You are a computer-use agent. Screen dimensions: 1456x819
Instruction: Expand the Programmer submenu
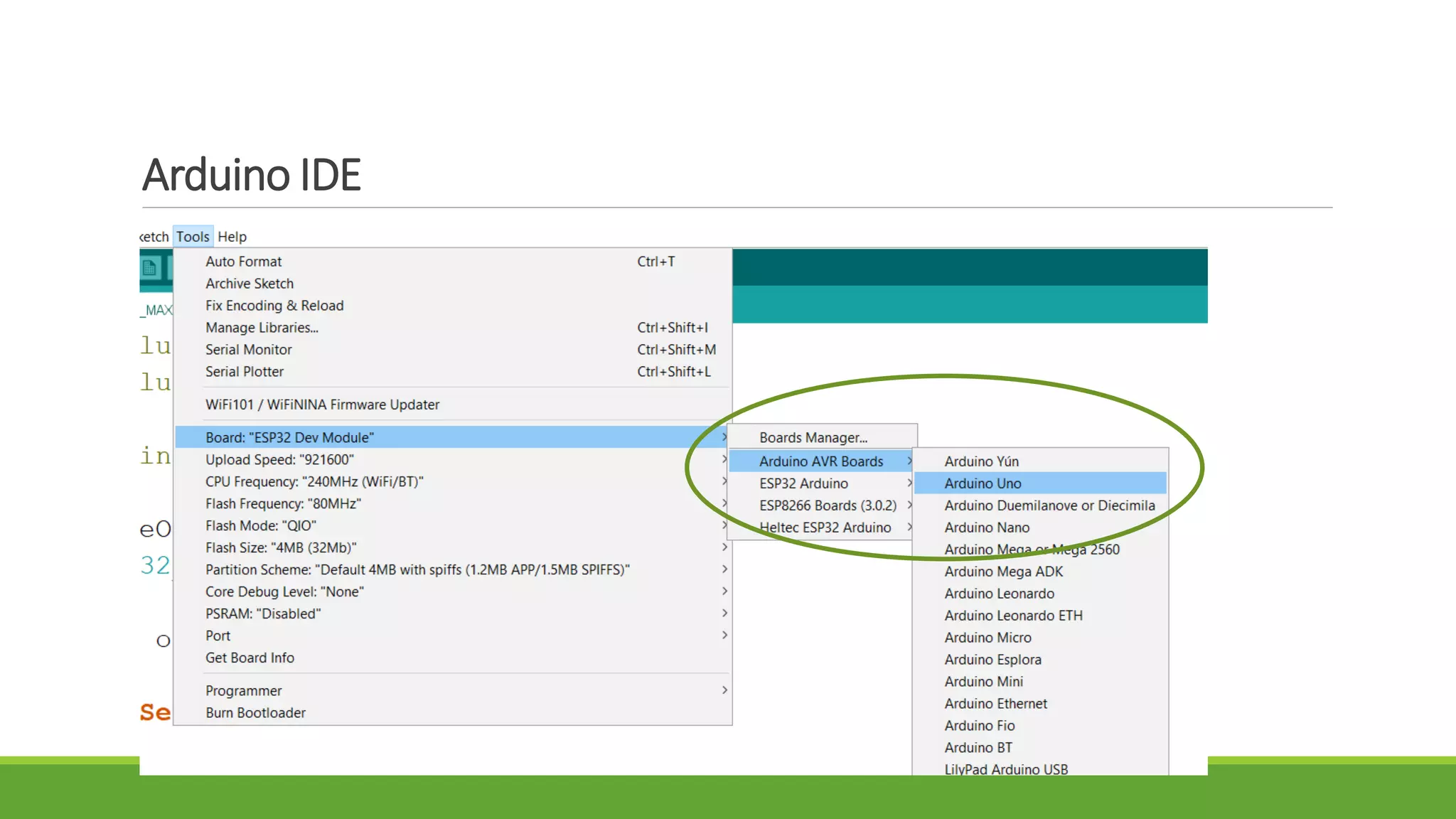click(453, 691)
